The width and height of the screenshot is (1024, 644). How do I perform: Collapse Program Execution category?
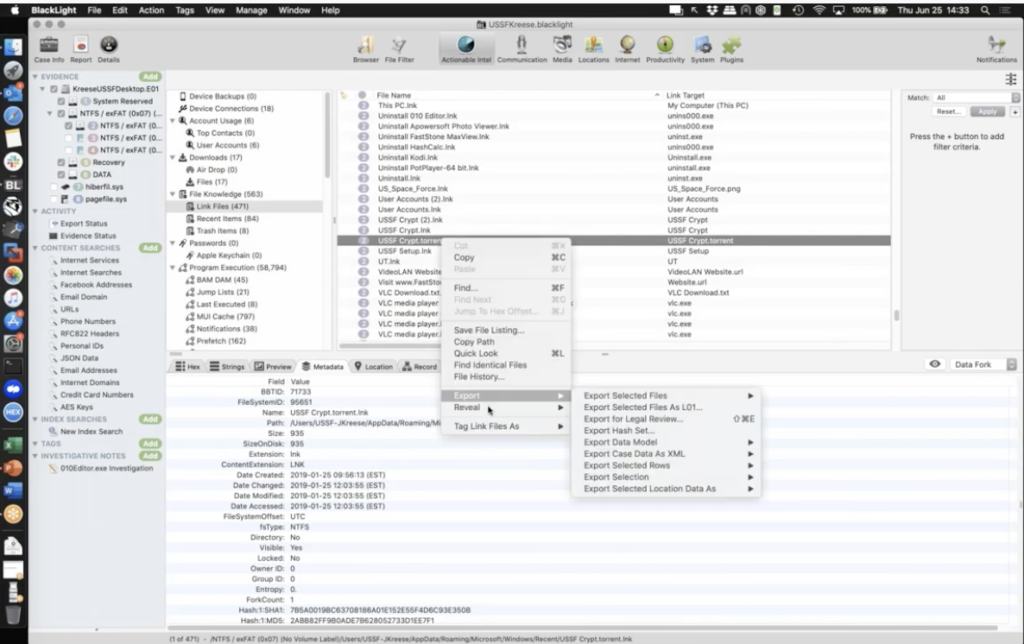173,268
